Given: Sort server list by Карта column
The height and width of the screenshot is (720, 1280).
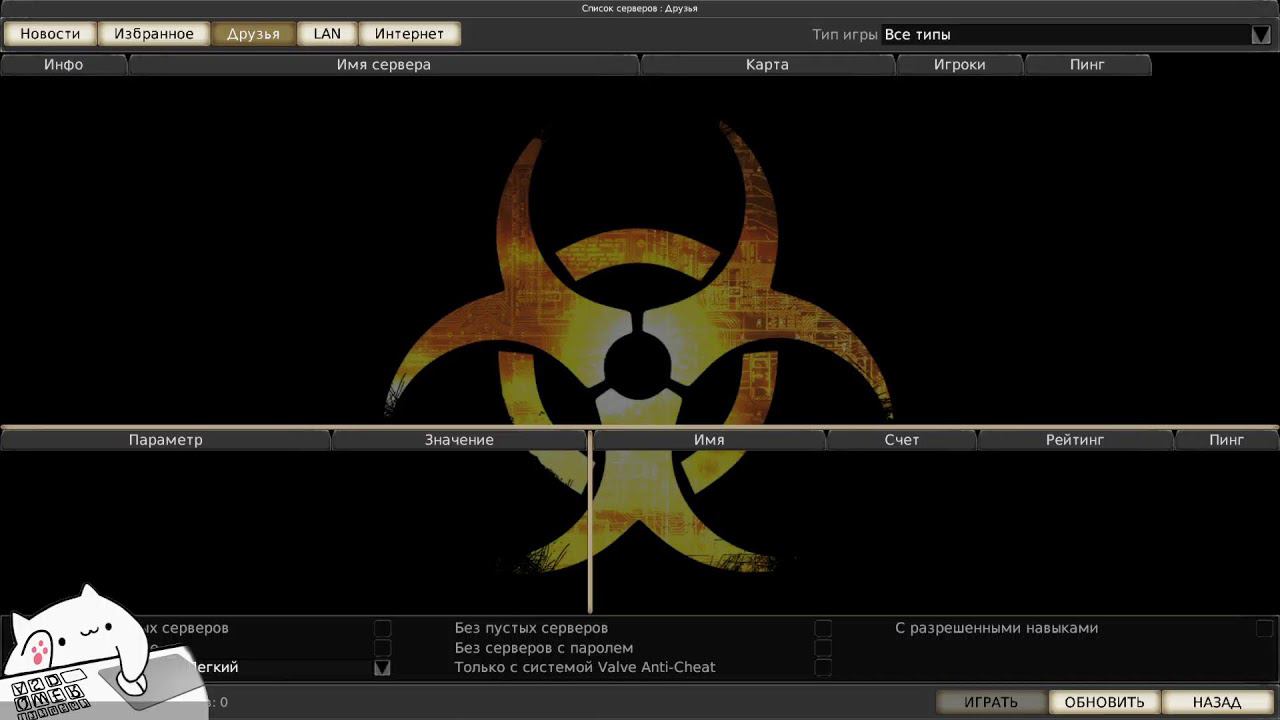Looking at the screenshot, I should coord(767,65).
